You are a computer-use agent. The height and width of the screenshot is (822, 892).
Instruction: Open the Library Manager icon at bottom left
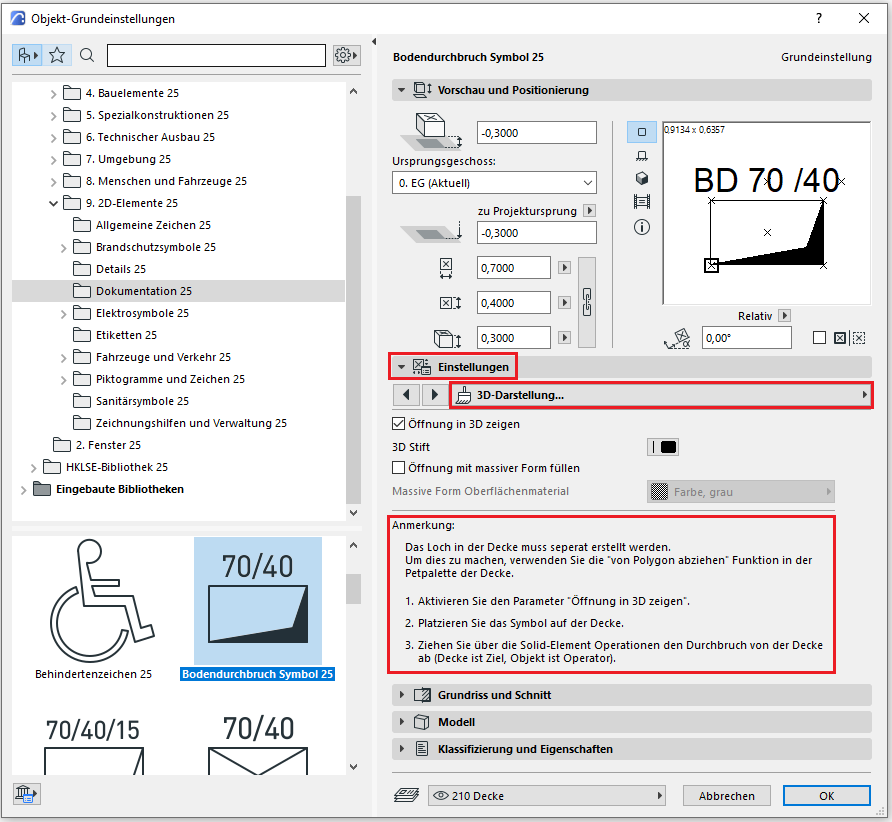[x=26, y=794]
